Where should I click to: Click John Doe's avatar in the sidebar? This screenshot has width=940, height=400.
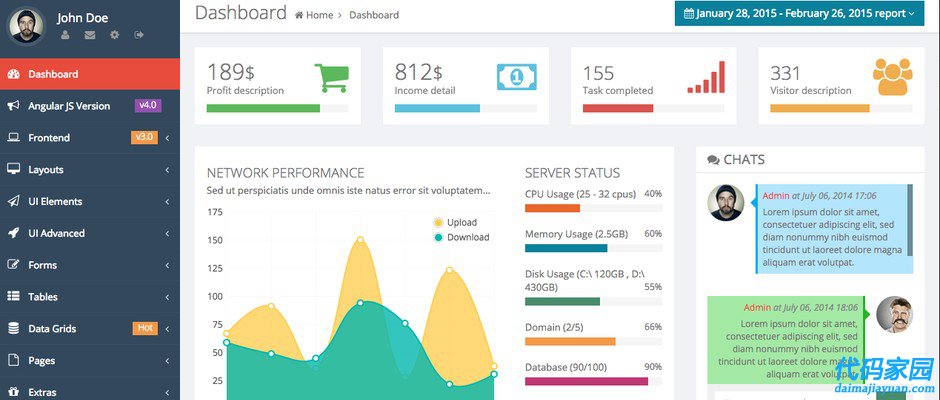[x=26, y=26]
